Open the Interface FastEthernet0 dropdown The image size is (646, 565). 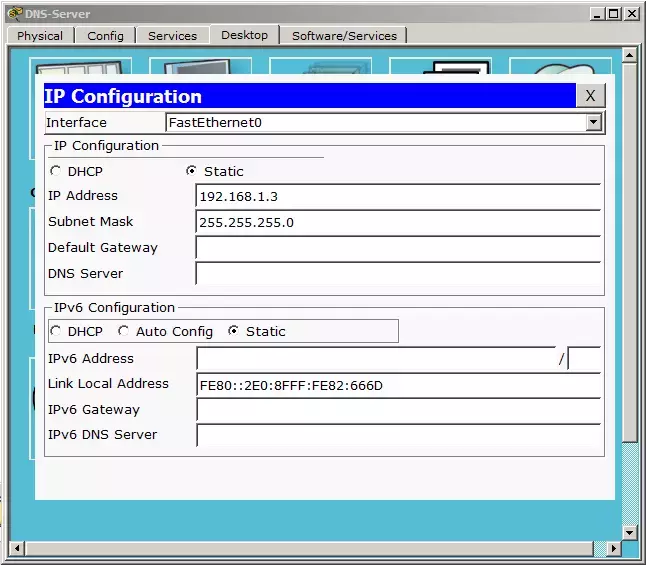[x=593, y=122]
